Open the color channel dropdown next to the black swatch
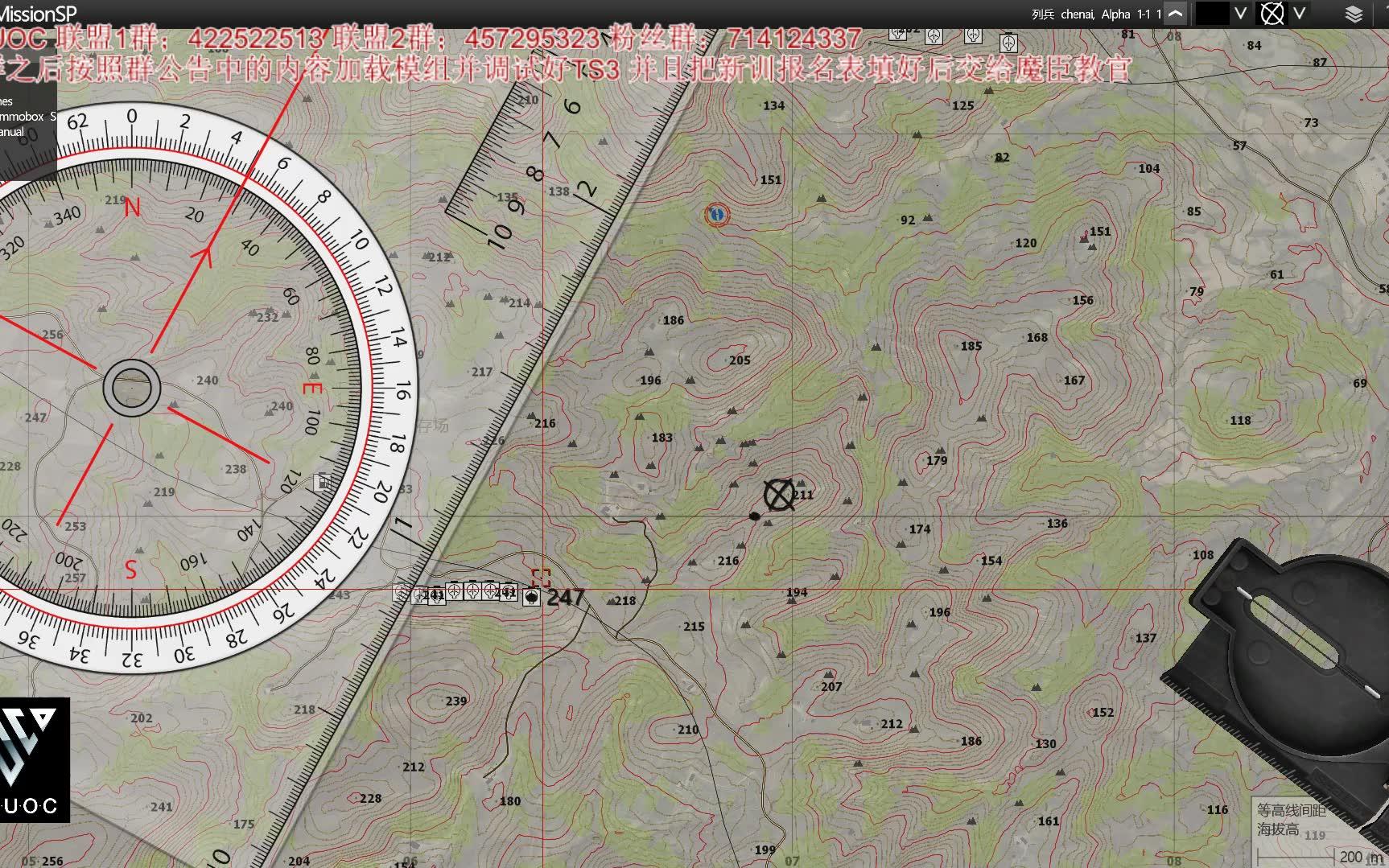The height and width of the screenshot is (868, 1389). click(1240, 14)
